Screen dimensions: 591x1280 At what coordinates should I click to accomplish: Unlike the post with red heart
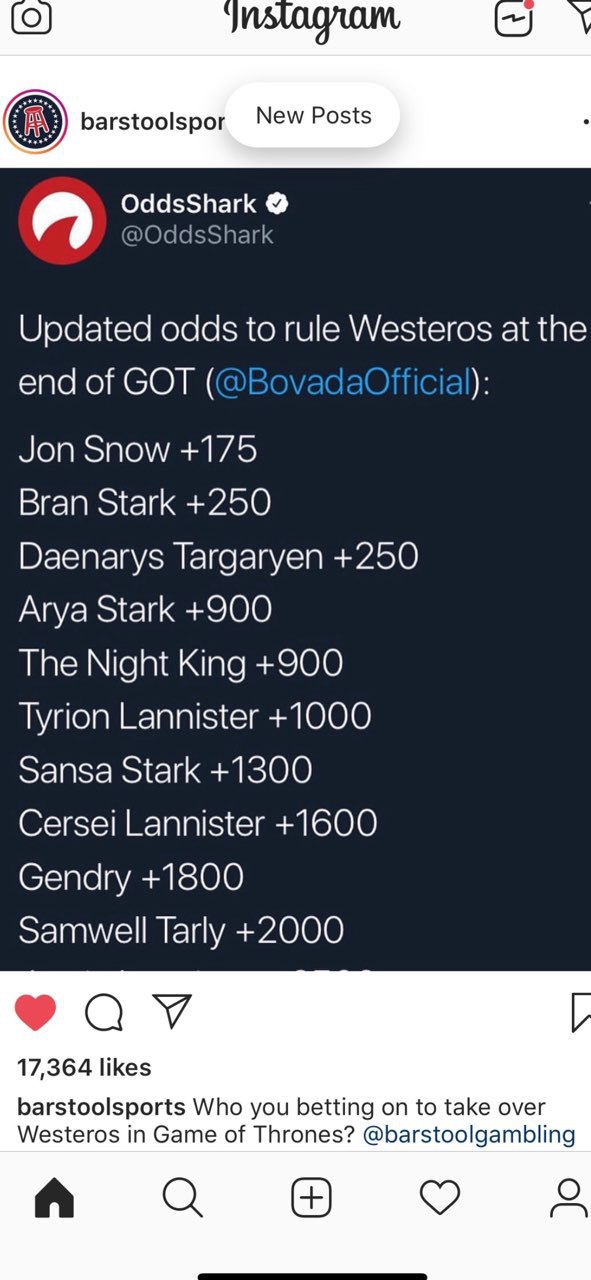(x=36, y=1013)
